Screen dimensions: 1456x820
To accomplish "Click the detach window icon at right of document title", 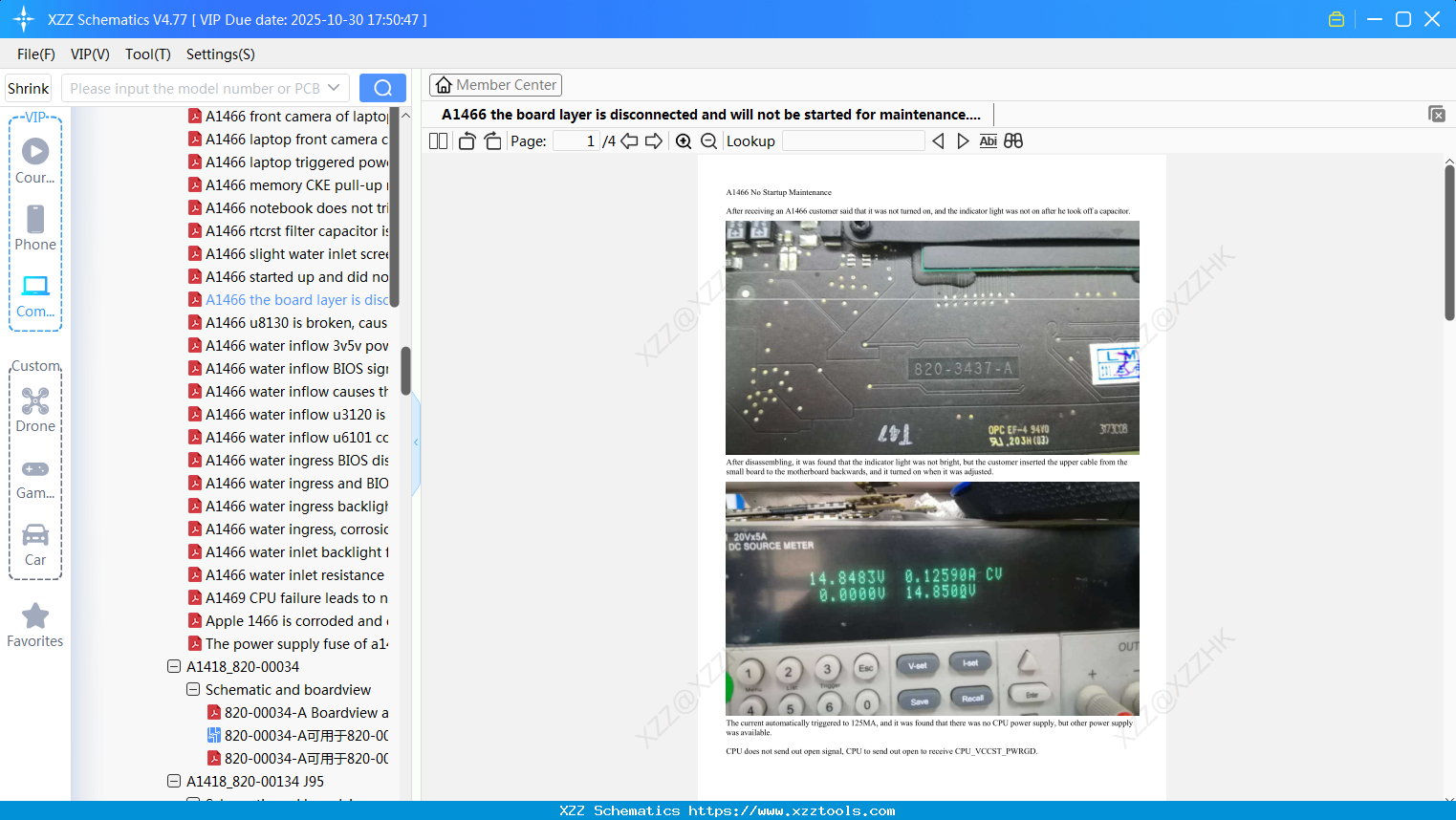I will coord(1437,114).
